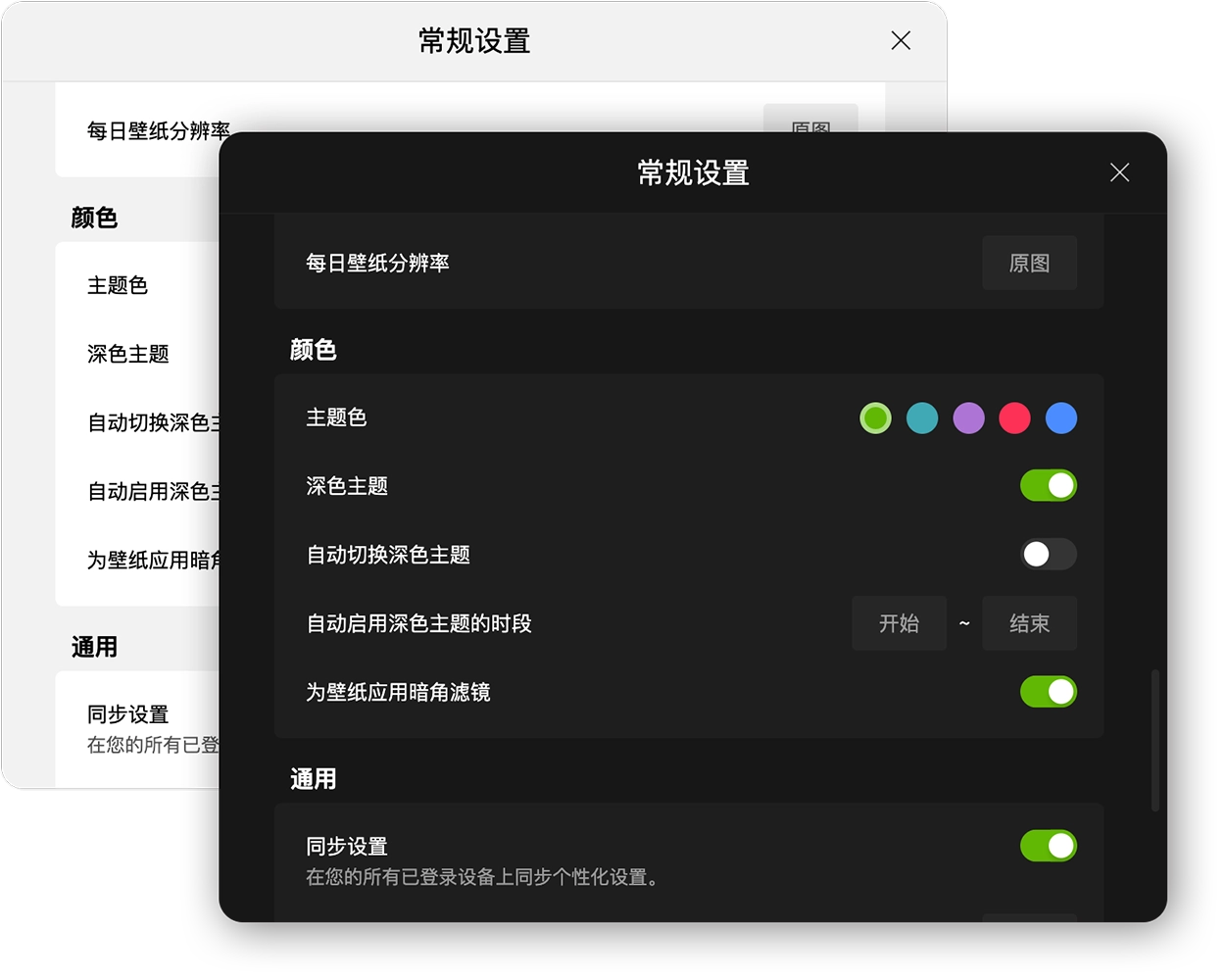The width and height of the screenshot is (1225, 980).
Task: Click the 主题色 row in light window
Action: point(137,285)
